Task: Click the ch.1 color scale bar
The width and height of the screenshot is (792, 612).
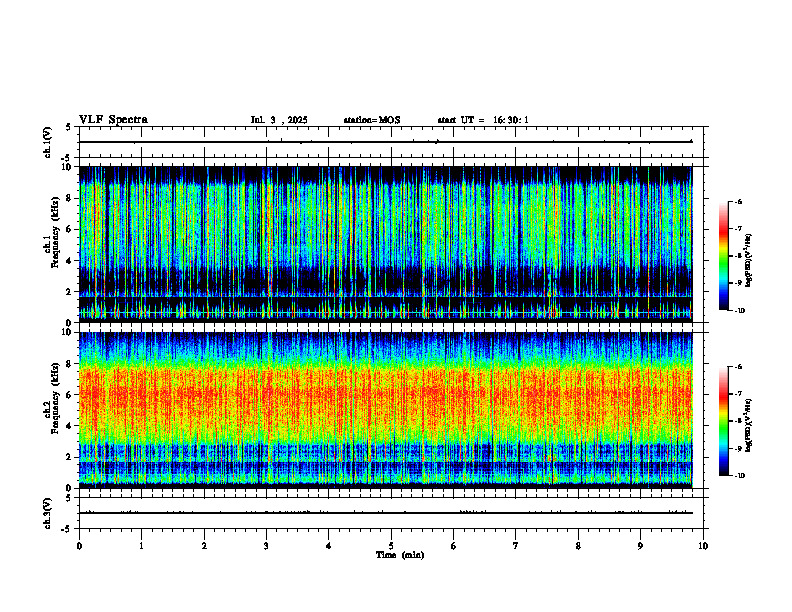Action: pyautogui.click(x=723, y=256)
